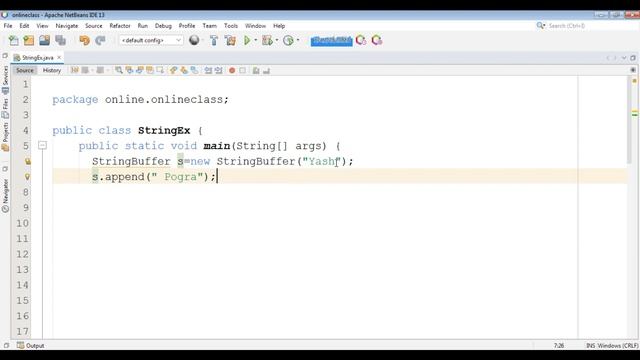Image resolution: width=640 pixels, height=360 pixels.
Task: Click the Undo arrow icon
Action: tap(84, 40)
